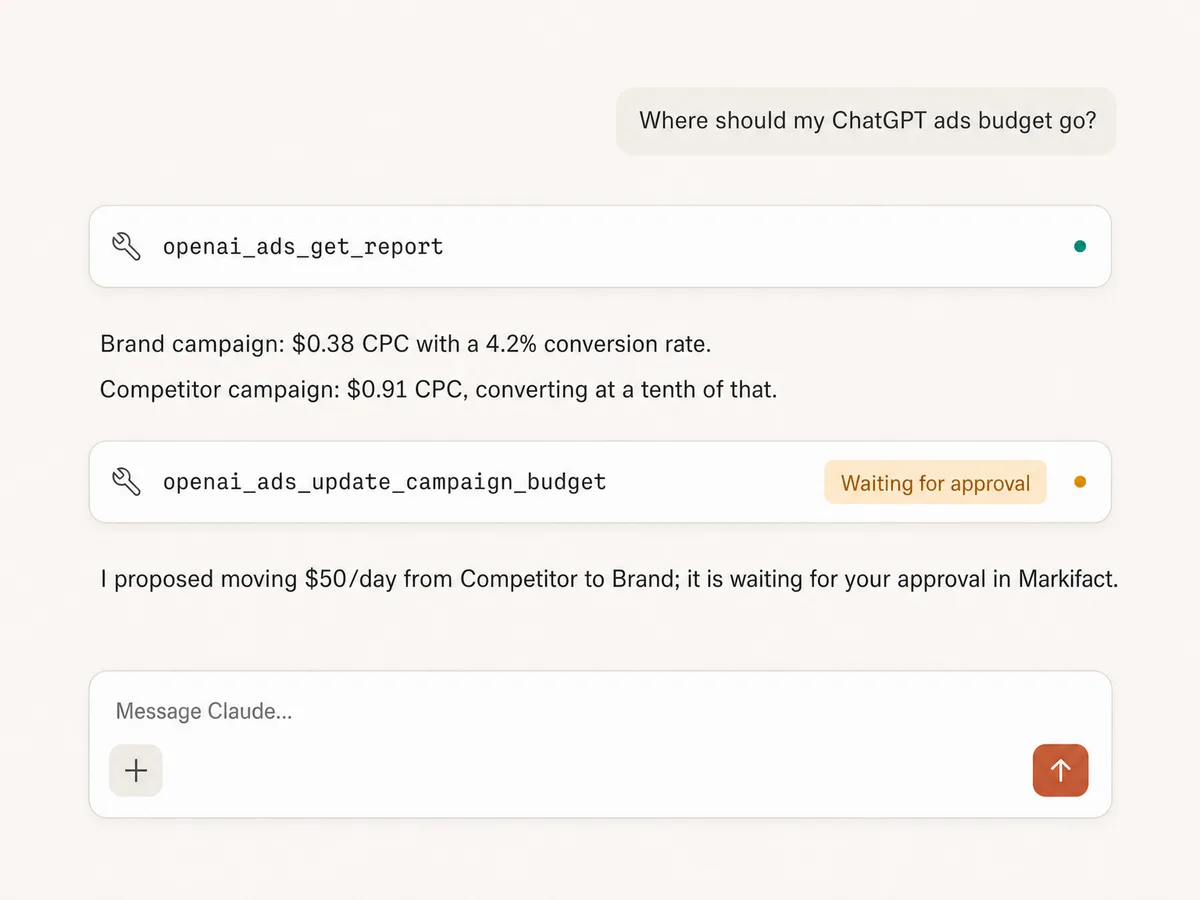Expand the openai_ads_get_report tool card

[600, 246]
